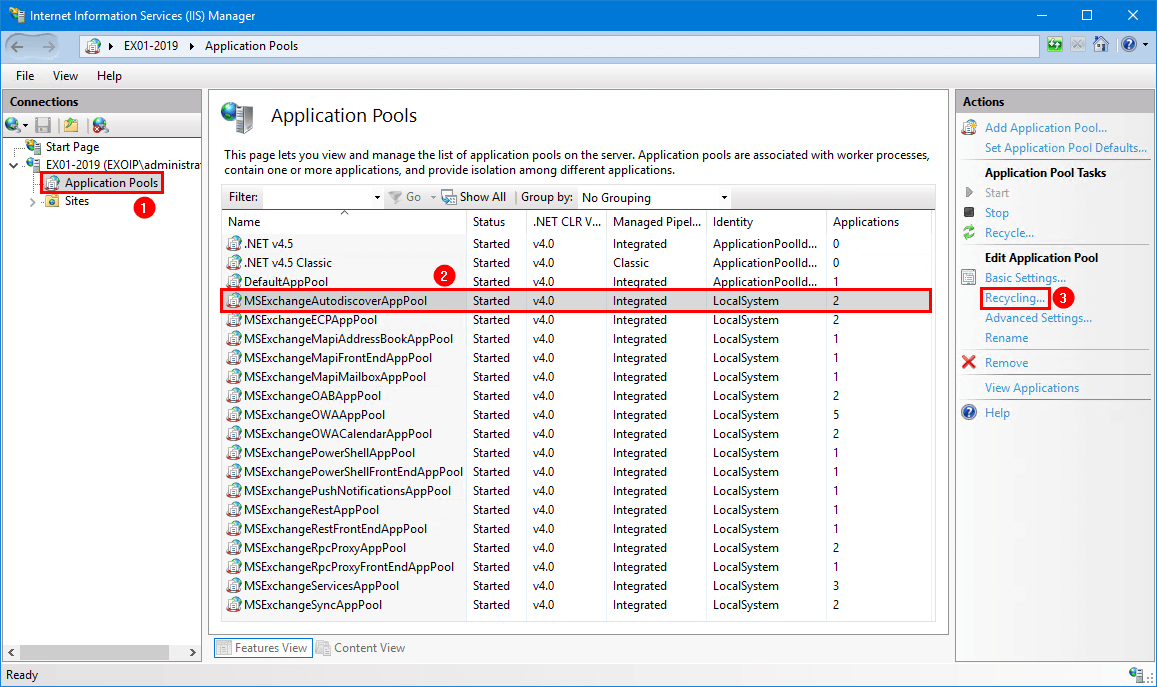This screenshot has height=687, width=1157.
Task: Select MSExchangeOWAAppPool row
Action: tap(576, 415)
